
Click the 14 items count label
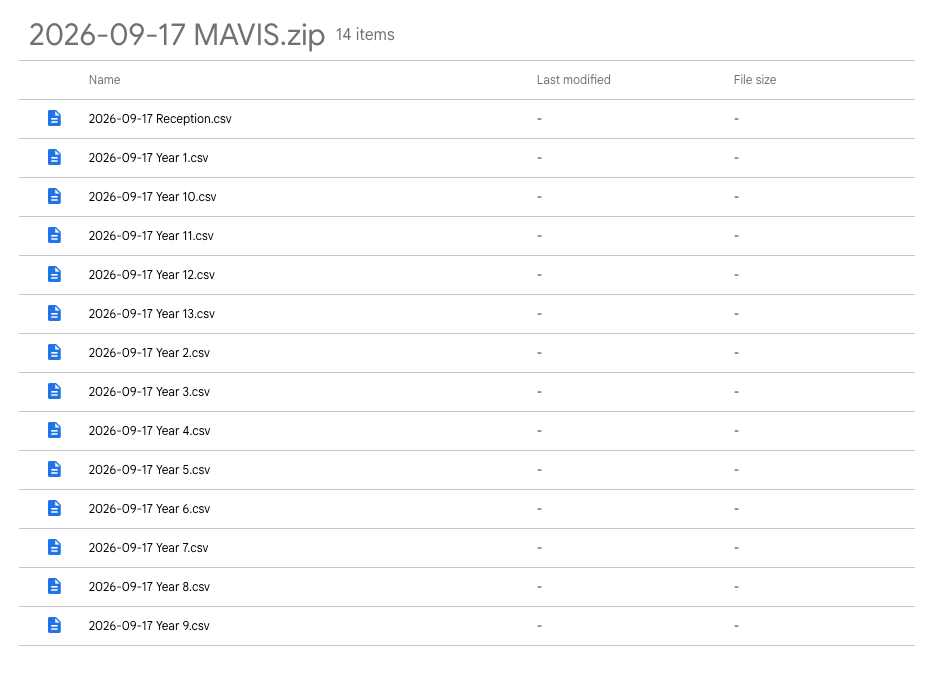(365, 35)
